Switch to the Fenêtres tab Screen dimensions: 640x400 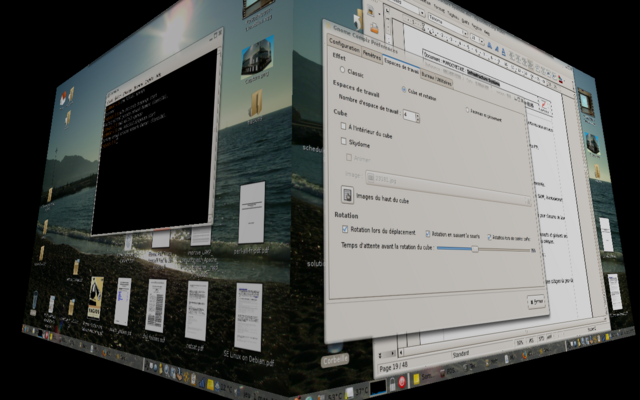point(371,56)
